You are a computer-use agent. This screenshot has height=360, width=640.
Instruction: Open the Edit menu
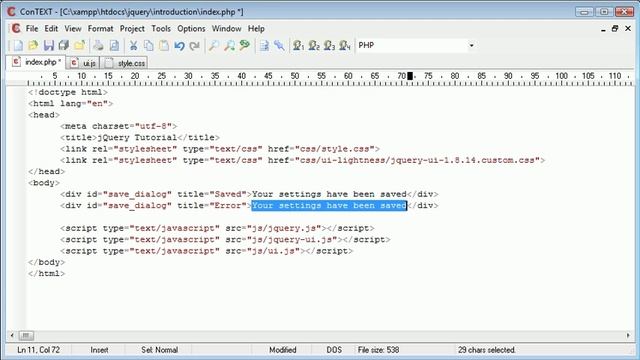[51, 29]
